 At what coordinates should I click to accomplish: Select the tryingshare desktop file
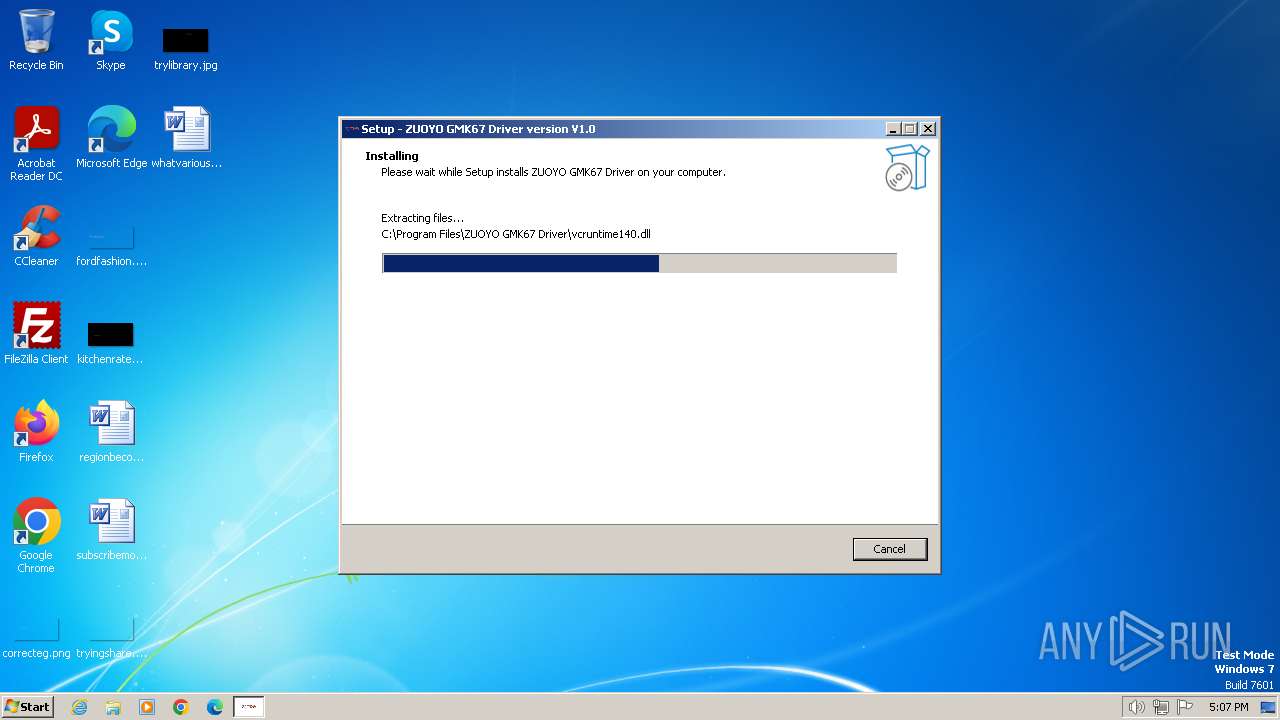coord(111,638)
